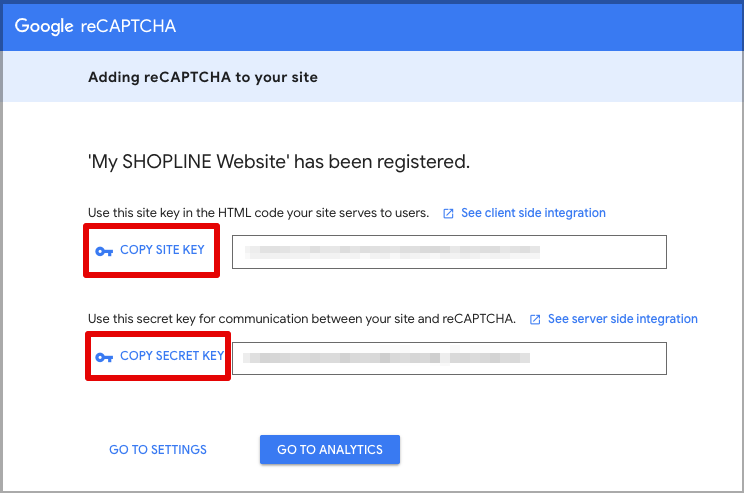Select the secret key text field
This screenshot has width=744, height=493.
point(449,358)
